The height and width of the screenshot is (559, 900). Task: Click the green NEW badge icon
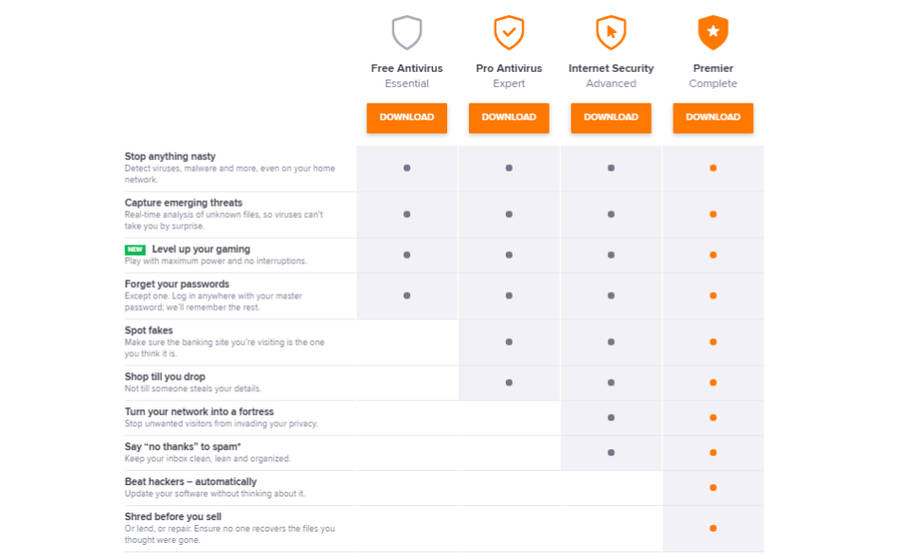[135, 250]
